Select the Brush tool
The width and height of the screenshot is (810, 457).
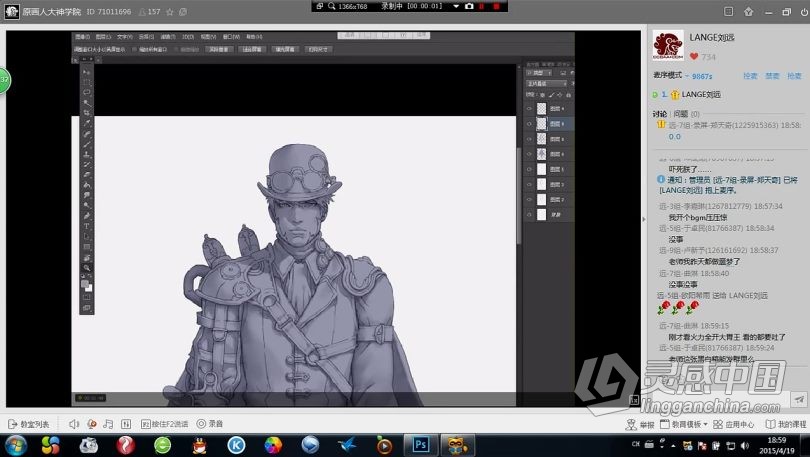86,144
